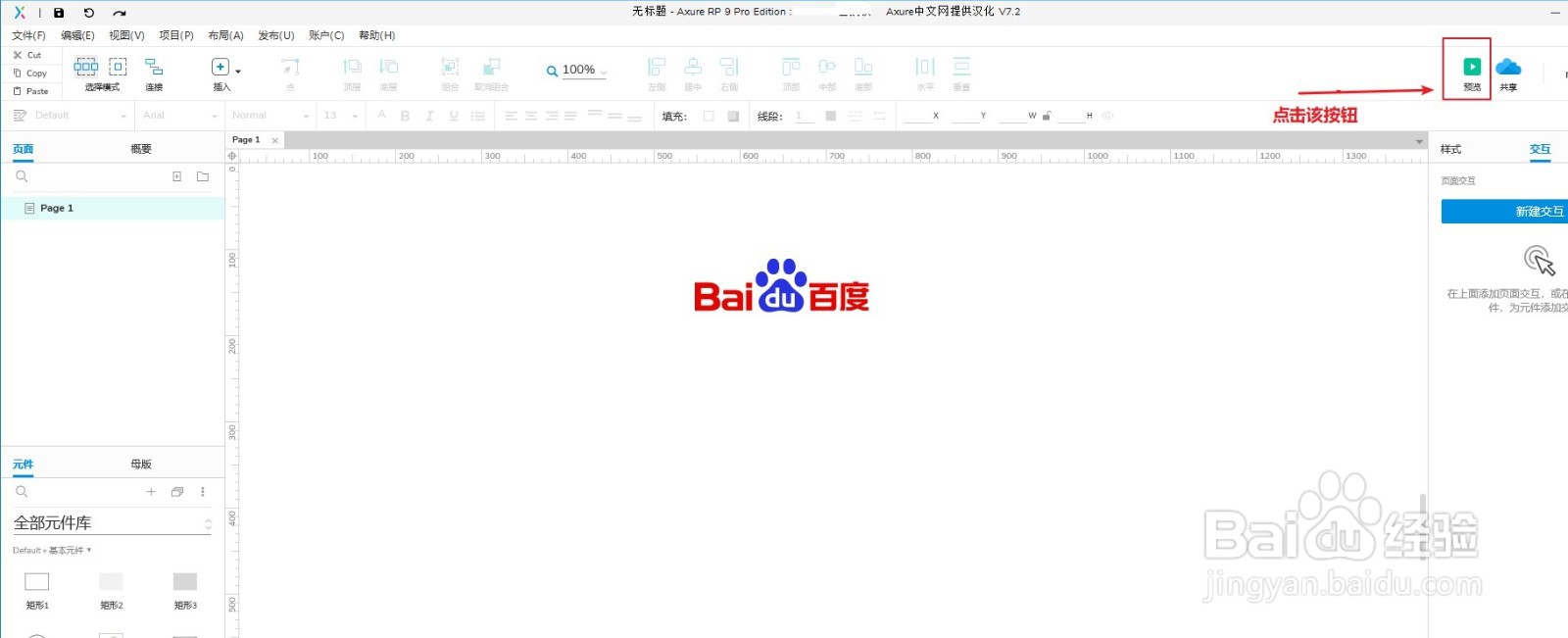Toggle Bold text formatting
The height and width of the screenshot is (638, 1568).
[x=405, y=116]
